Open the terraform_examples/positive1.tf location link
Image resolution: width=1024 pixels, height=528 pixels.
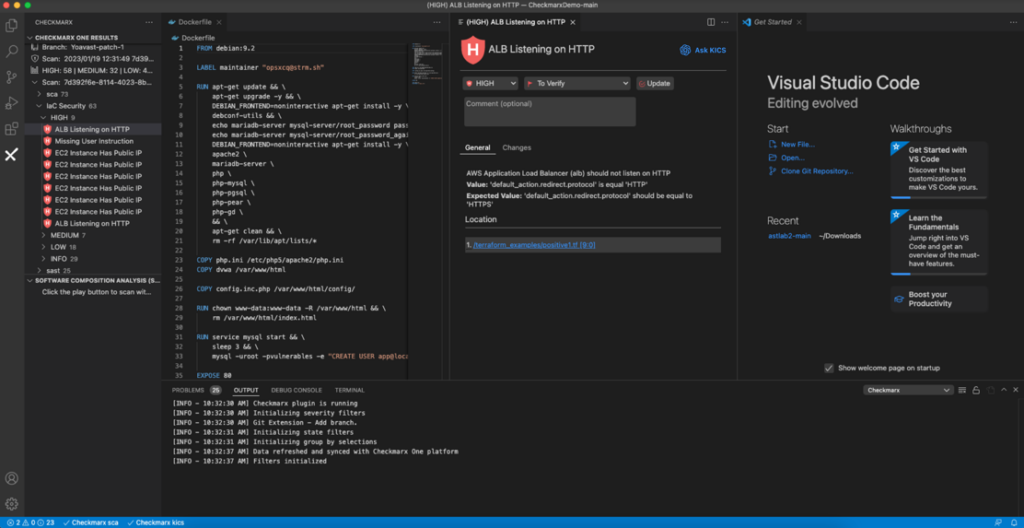[534, 244]
